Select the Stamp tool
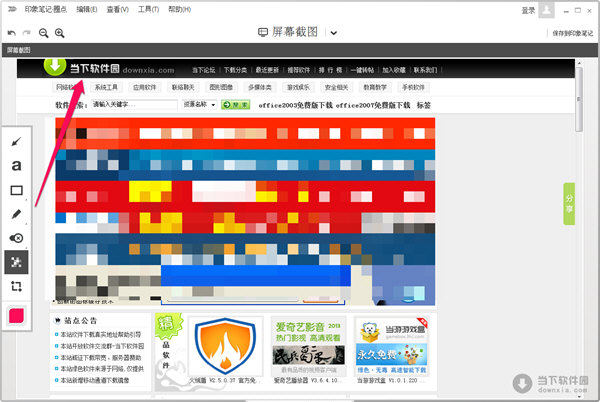This screenshot has height=402, width=600. click(17, 238)
